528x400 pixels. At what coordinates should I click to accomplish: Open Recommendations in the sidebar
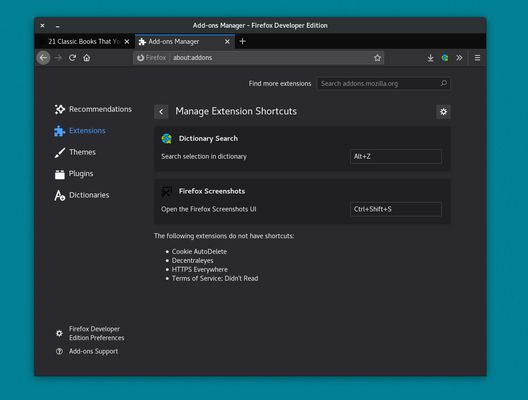[x=93, y=109]
